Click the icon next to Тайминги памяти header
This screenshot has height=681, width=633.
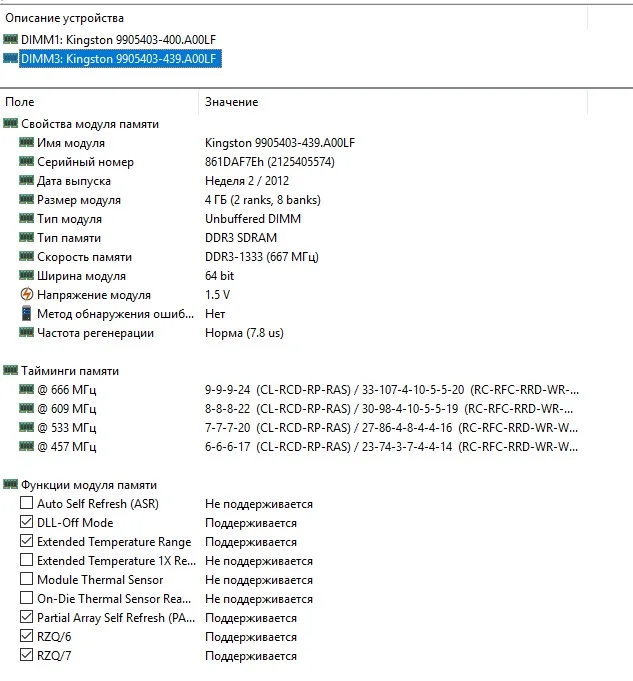[10, 370]
